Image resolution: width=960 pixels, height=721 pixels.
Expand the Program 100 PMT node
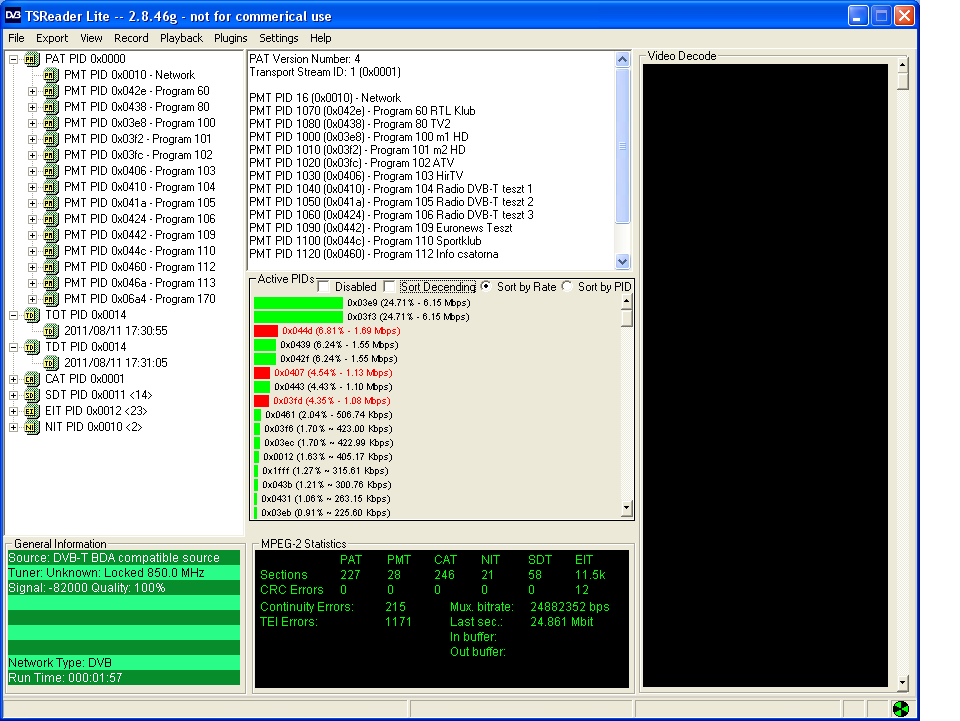coord(32,123)
